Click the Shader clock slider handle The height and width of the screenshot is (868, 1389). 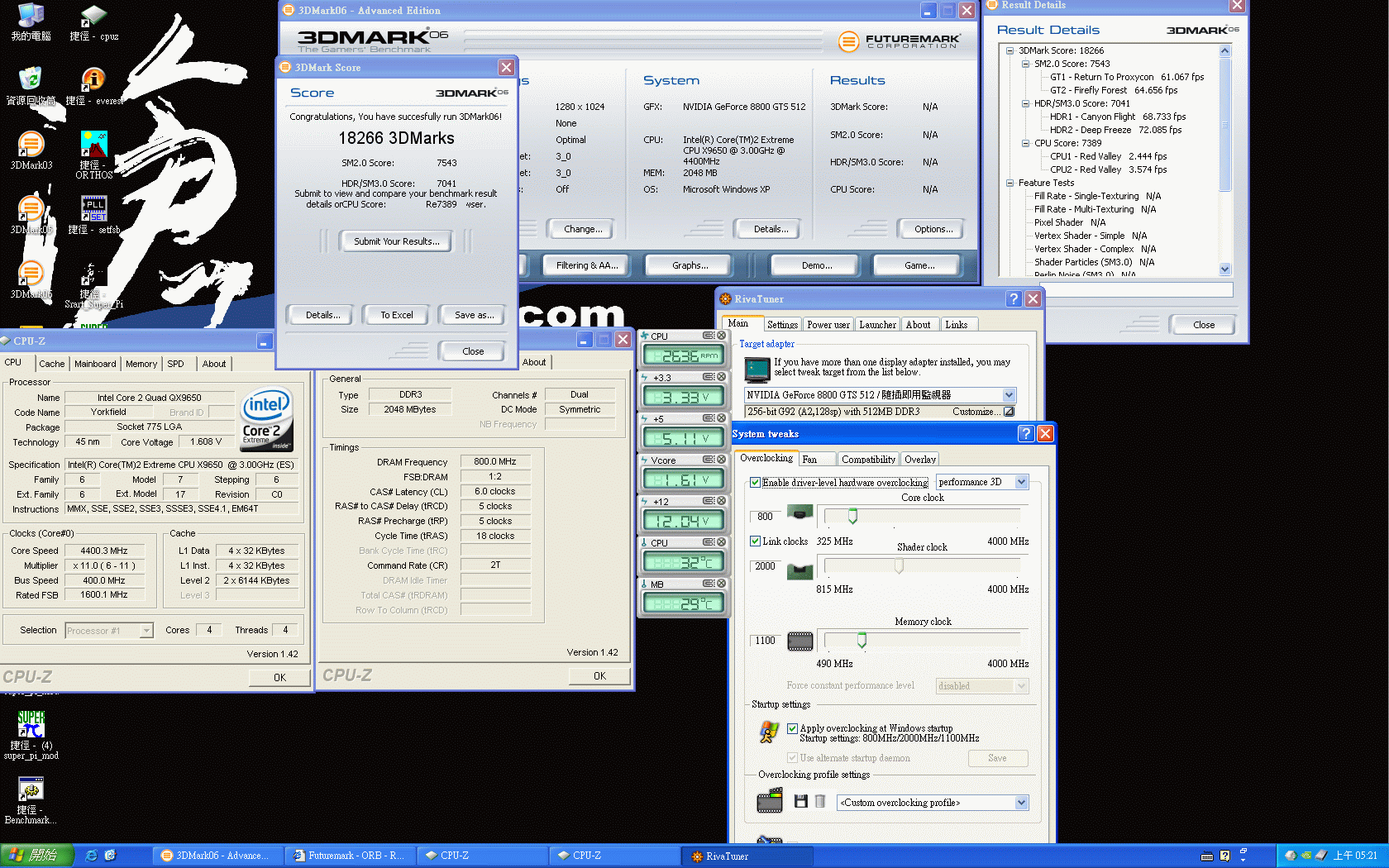(899, 565)
